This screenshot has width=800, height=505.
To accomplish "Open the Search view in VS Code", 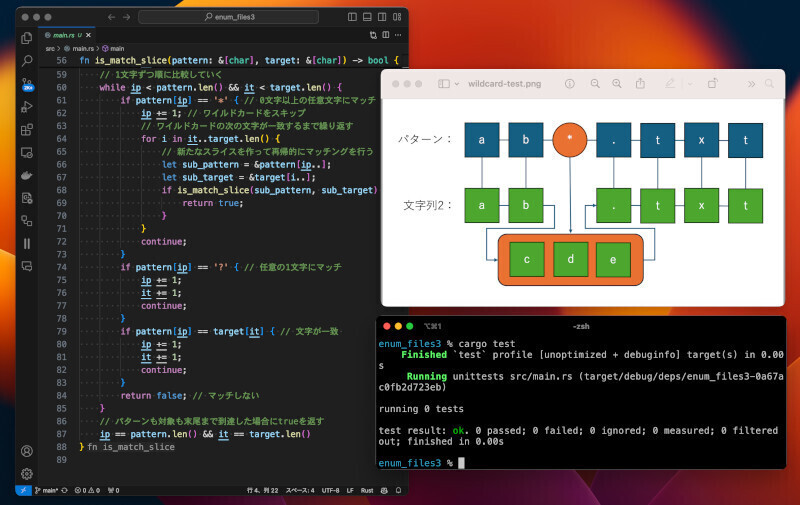I will coord(27,61).
